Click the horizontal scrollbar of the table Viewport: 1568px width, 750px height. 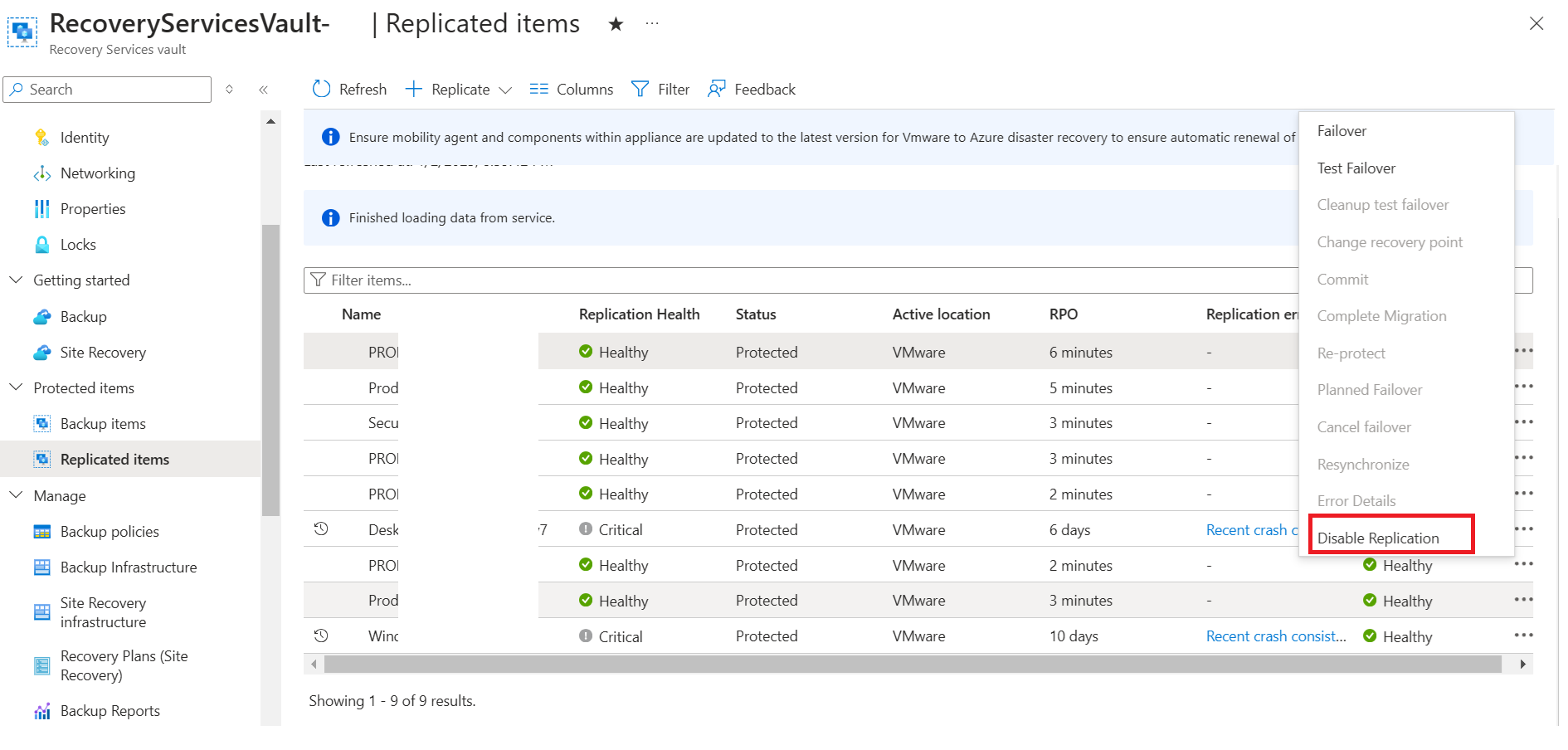tap(913, 665)
